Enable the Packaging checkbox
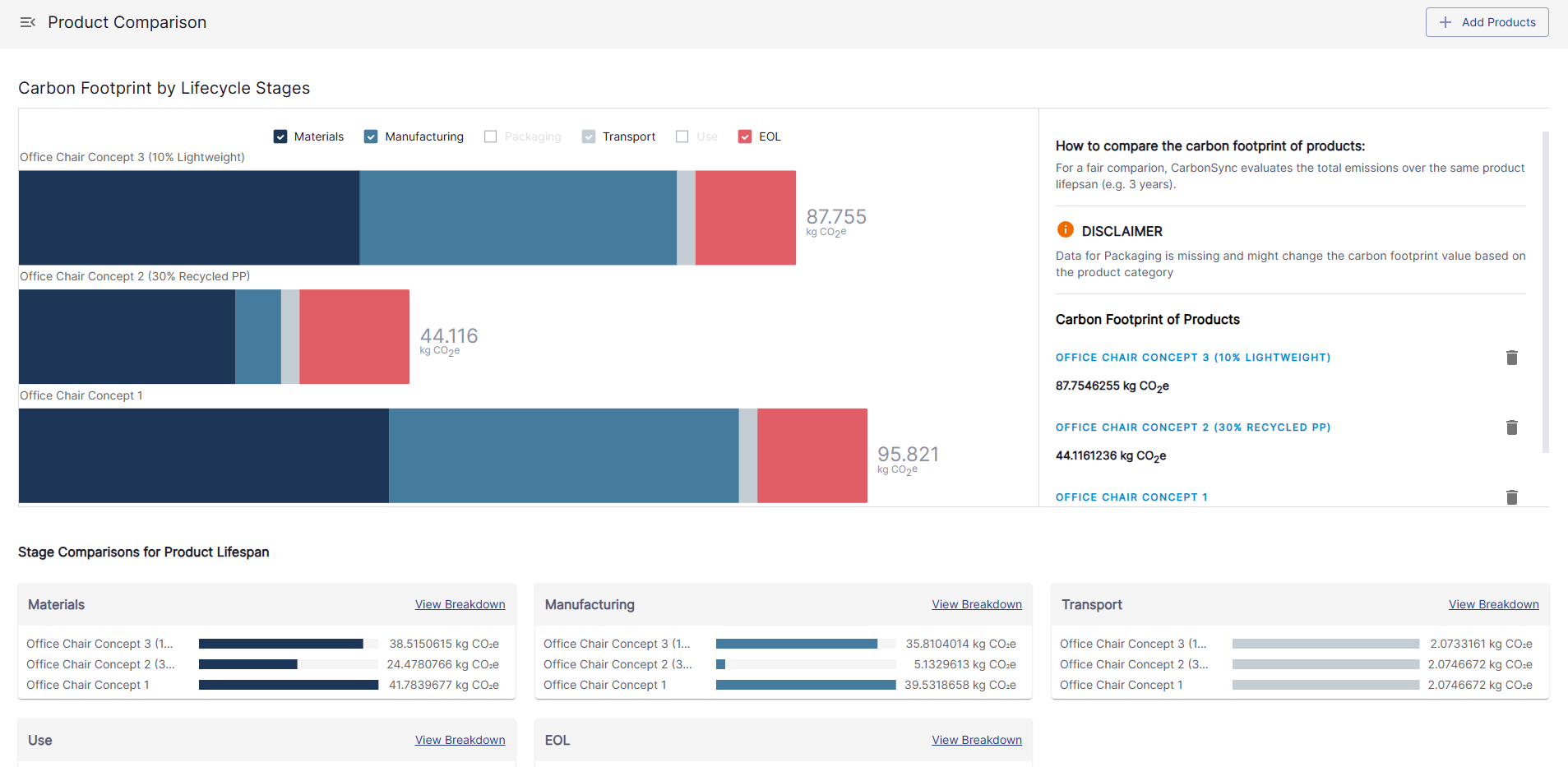Viewport: 1568px width, 767px height. pyautogui.click(x=491, y=136)
